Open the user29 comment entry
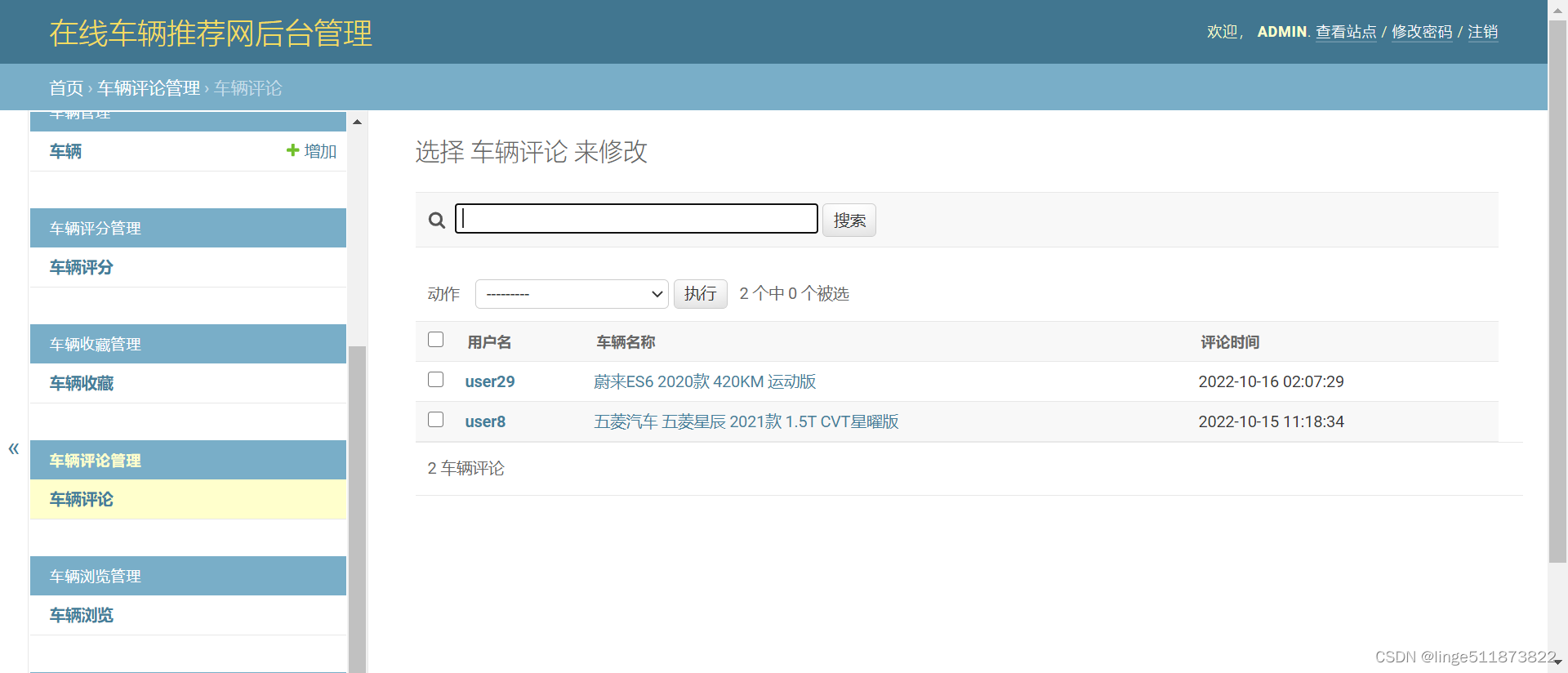The height and width of the screenshot is (673, 1568). (x=490, y=381)
